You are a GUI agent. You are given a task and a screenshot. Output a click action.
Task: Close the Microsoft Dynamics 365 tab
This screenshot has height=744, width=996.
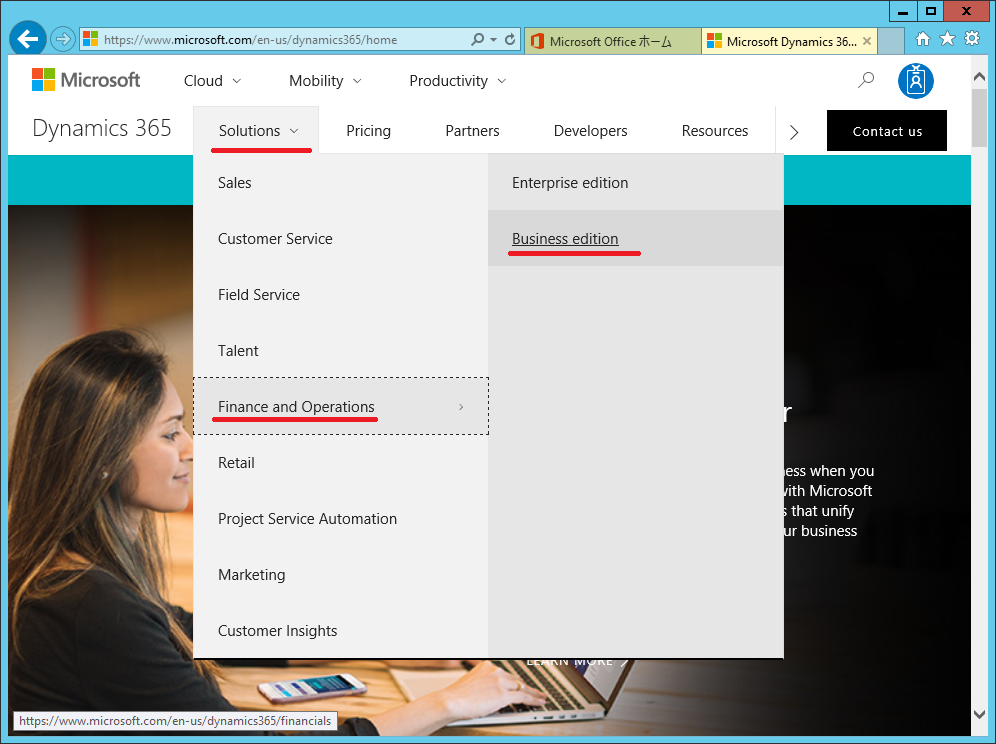click(866, 41)
